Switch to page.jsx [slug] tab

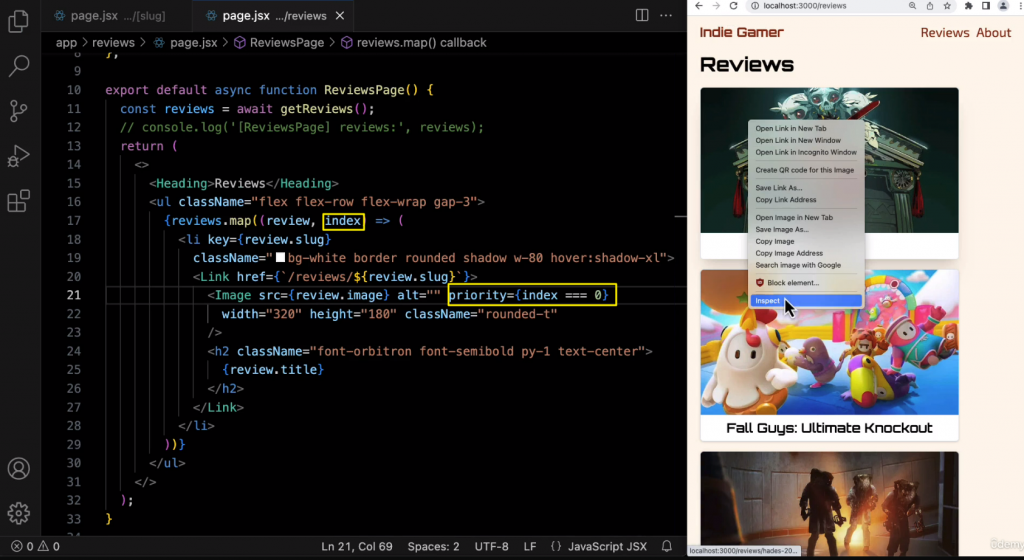[x=110, y=16]
